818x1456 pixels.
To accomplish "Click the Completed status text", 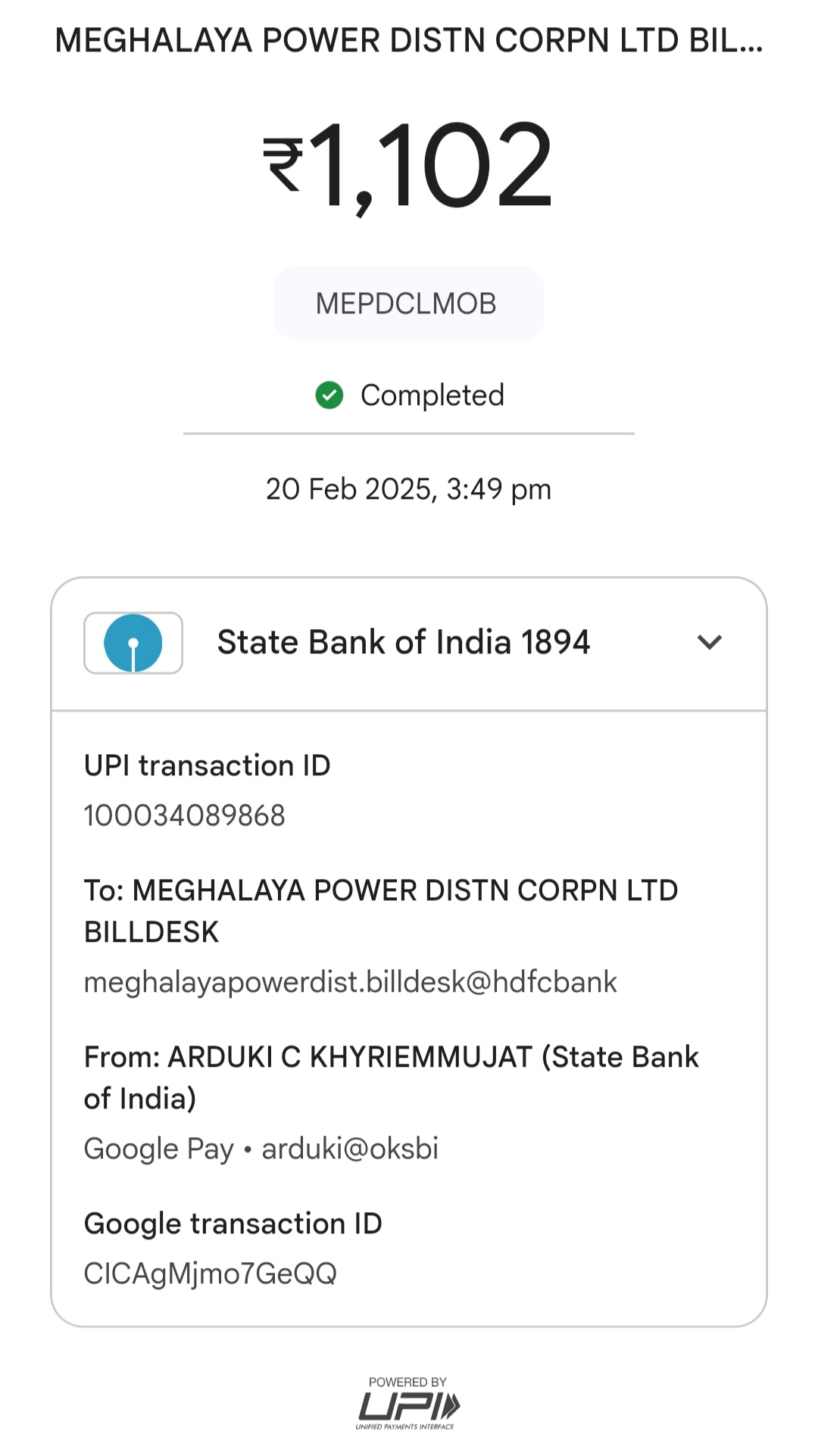I will pyautogui.click(x=432, y=395).
